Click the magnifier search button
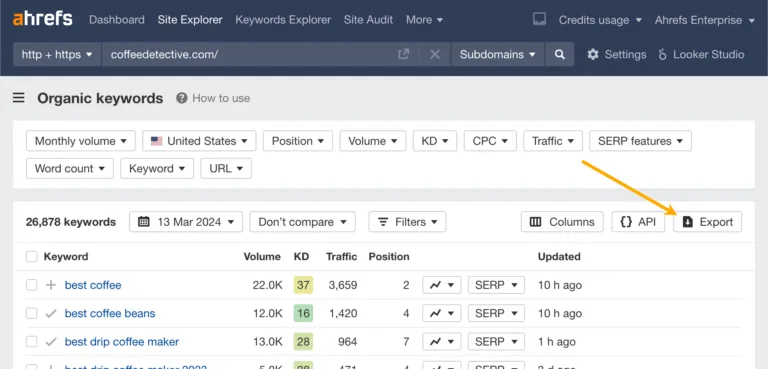 [559, 54]
